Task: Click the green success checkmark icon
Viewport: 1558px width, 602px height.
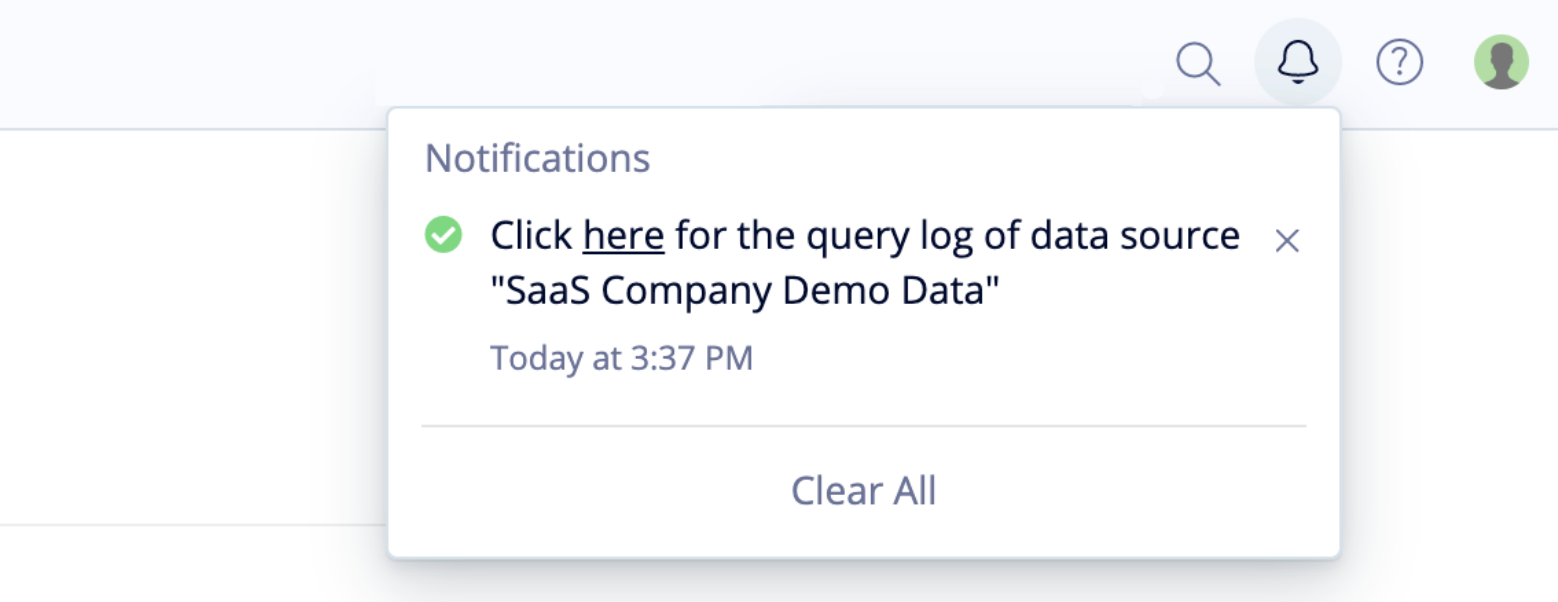Action: [x=443, y=236]
